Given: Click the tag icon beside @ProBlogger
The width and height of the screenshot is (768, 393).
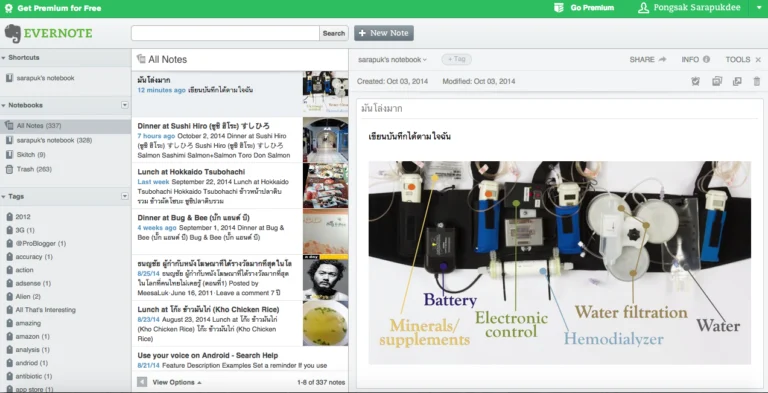Looking at the screenshot, I should [9, 243].
